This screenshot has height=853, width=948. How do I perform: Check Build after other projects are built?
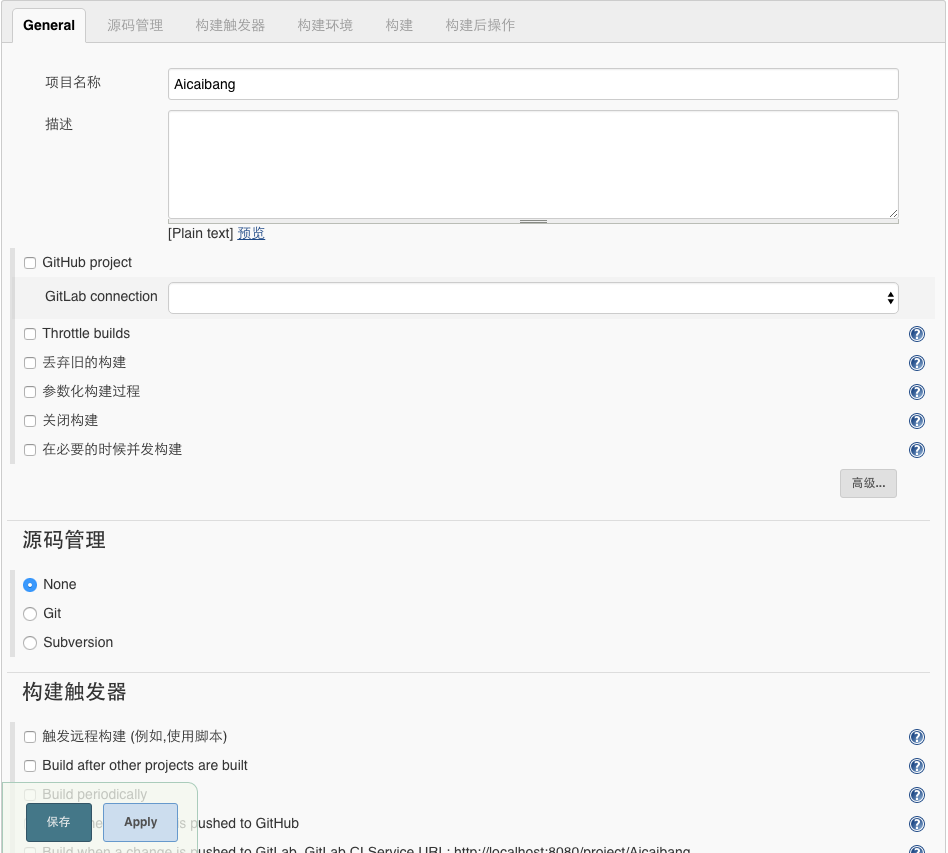click(30, 766)
